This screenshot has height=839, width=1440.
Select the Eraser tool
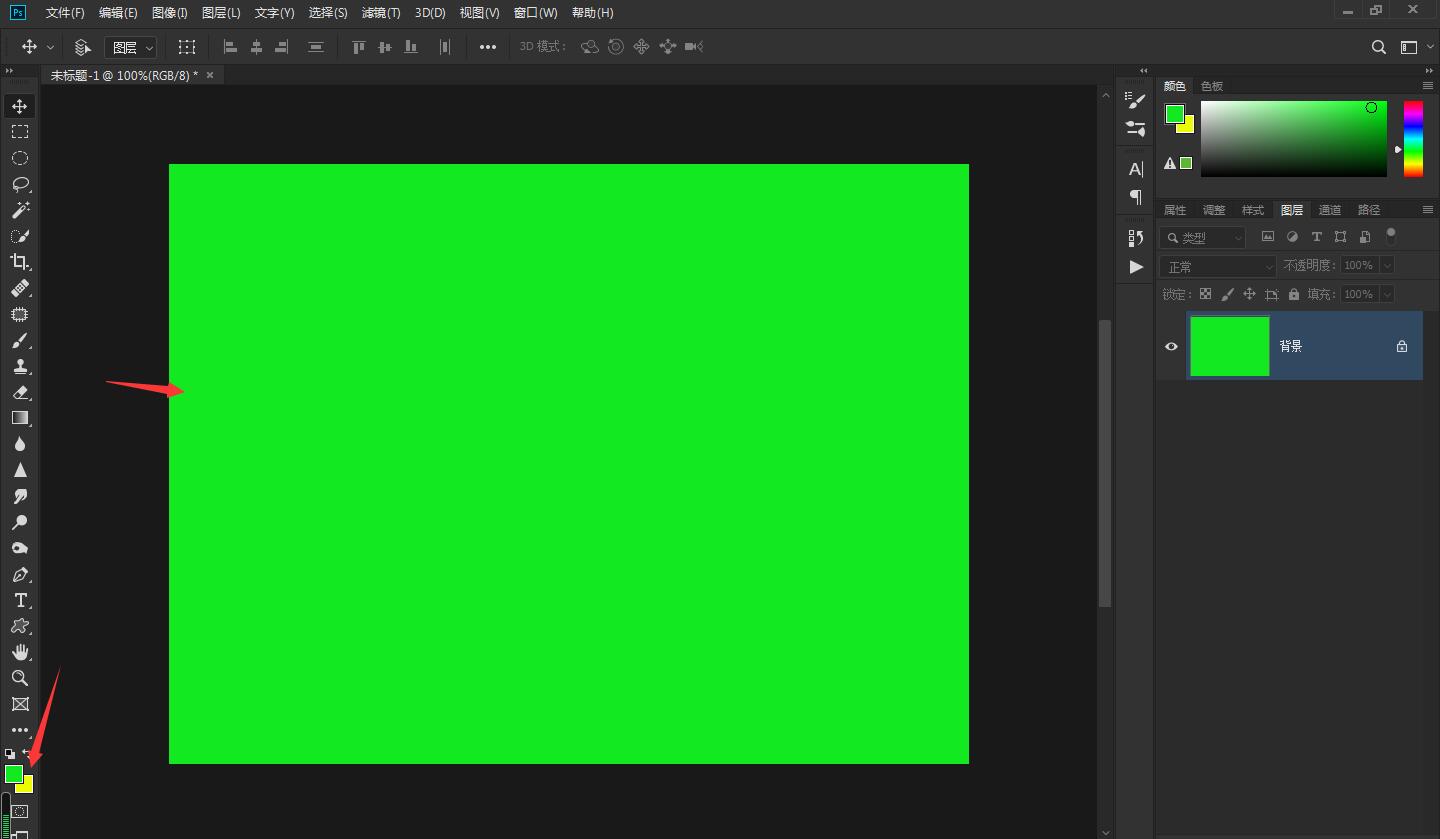coord(20,392)
